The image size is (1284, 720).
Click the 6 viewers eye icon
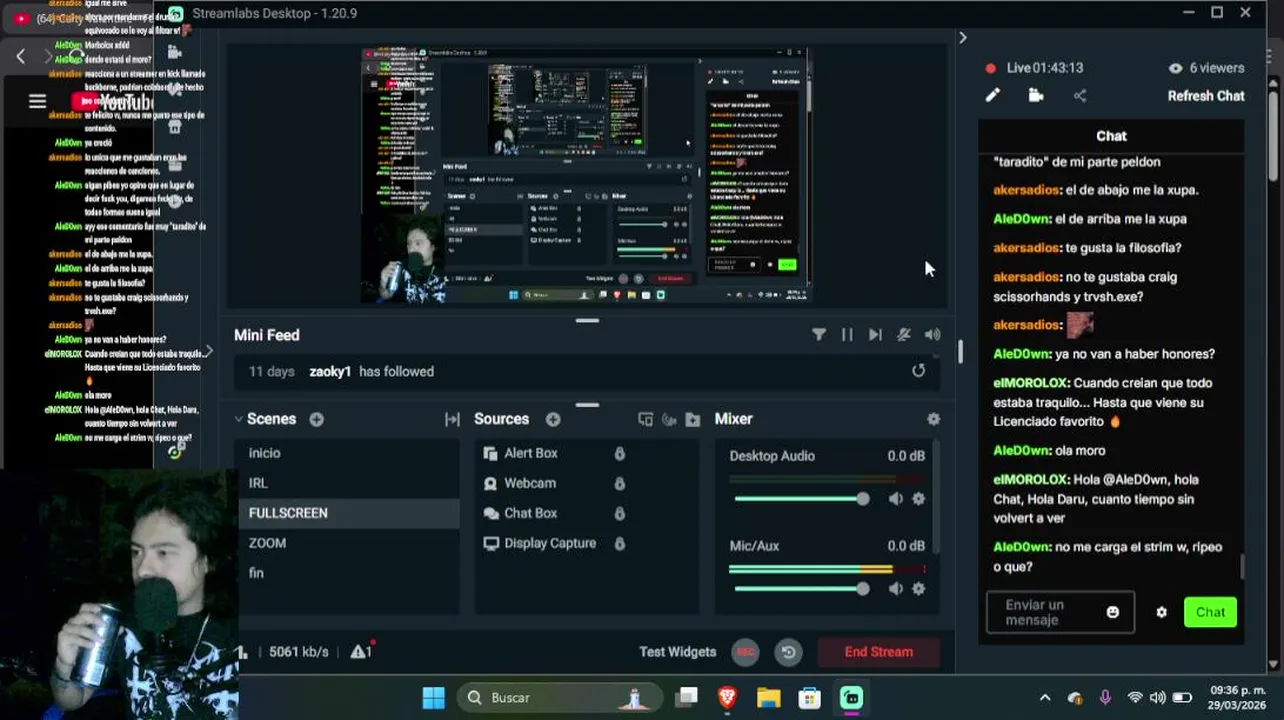point(1176,68)
